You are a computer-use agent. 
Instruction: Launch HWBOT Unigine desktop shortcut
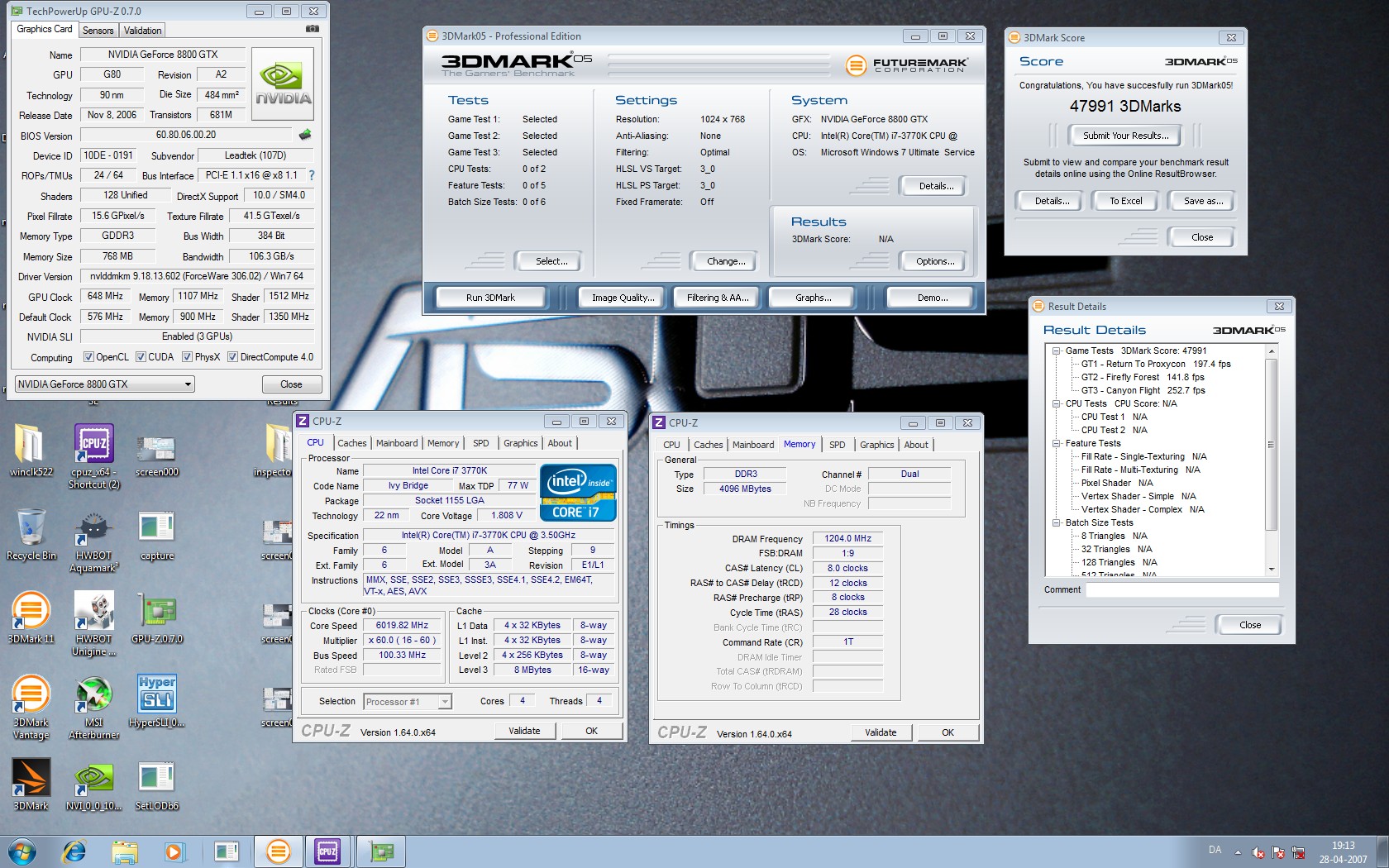94,624
